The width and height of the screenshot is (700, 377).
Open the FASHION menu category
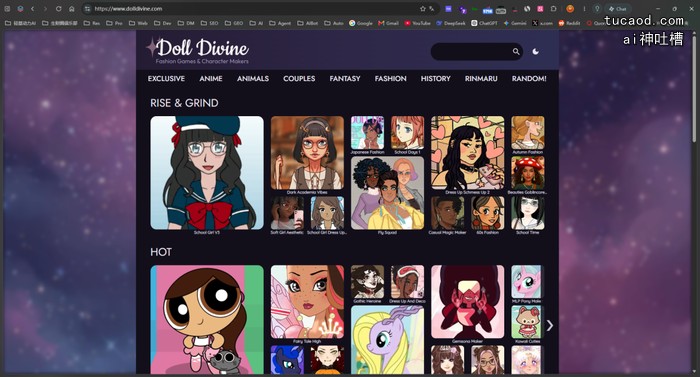pyautogui.click(x=391, y=79)
